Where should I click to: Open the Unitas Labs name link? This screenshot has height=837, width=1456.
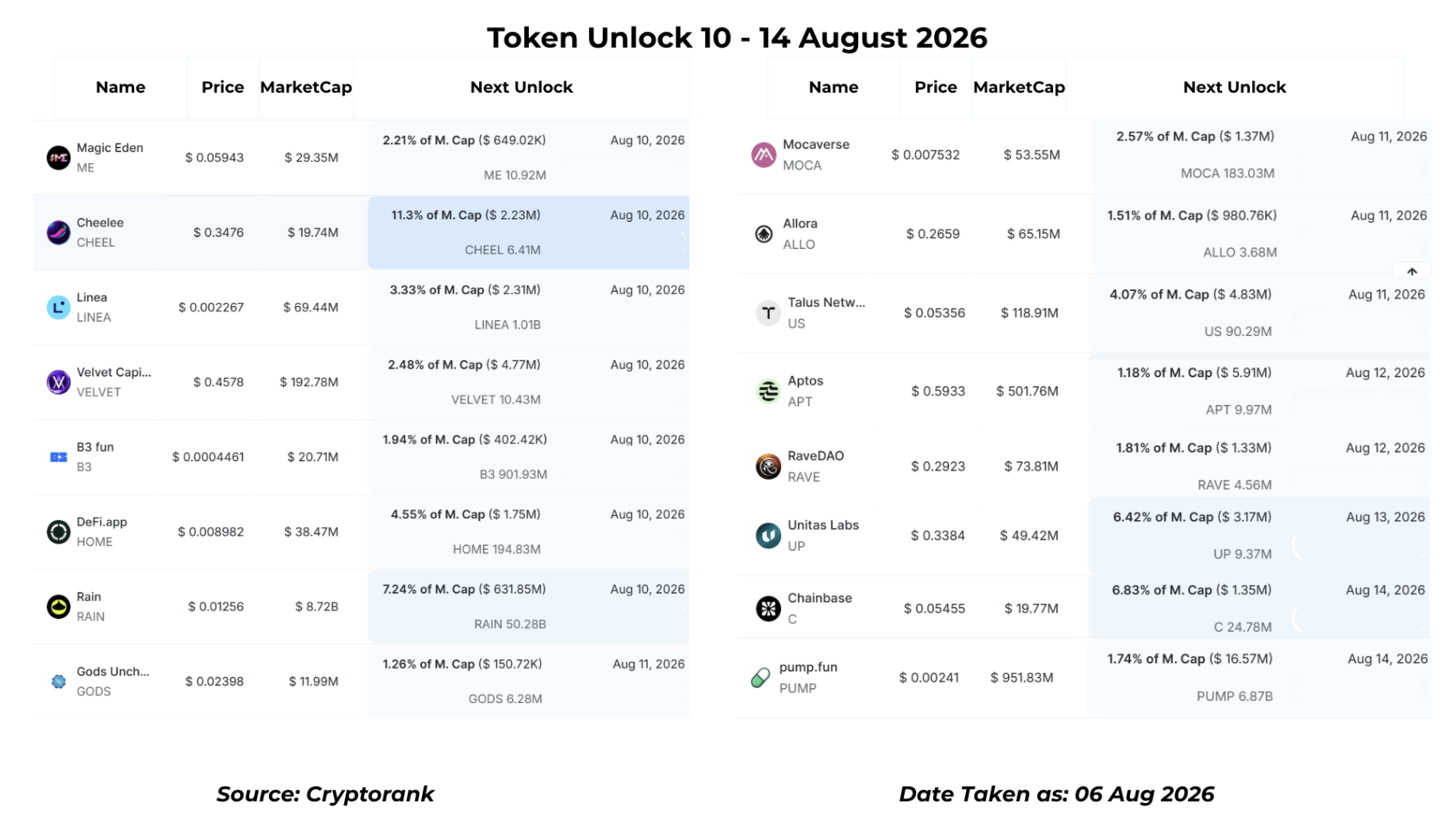(x=822, y=525)
